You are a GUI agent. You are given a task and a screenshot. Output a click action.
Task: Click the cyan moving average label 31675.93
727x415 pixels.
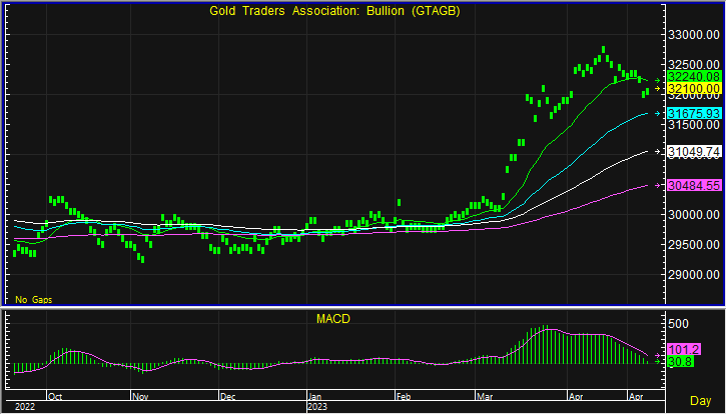694,114
